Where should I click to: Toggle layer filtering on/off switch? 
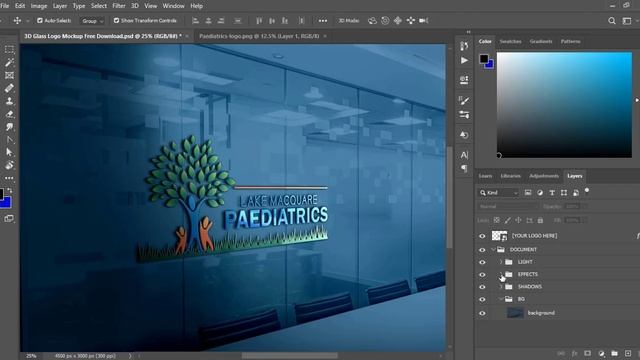pos(587,190)
